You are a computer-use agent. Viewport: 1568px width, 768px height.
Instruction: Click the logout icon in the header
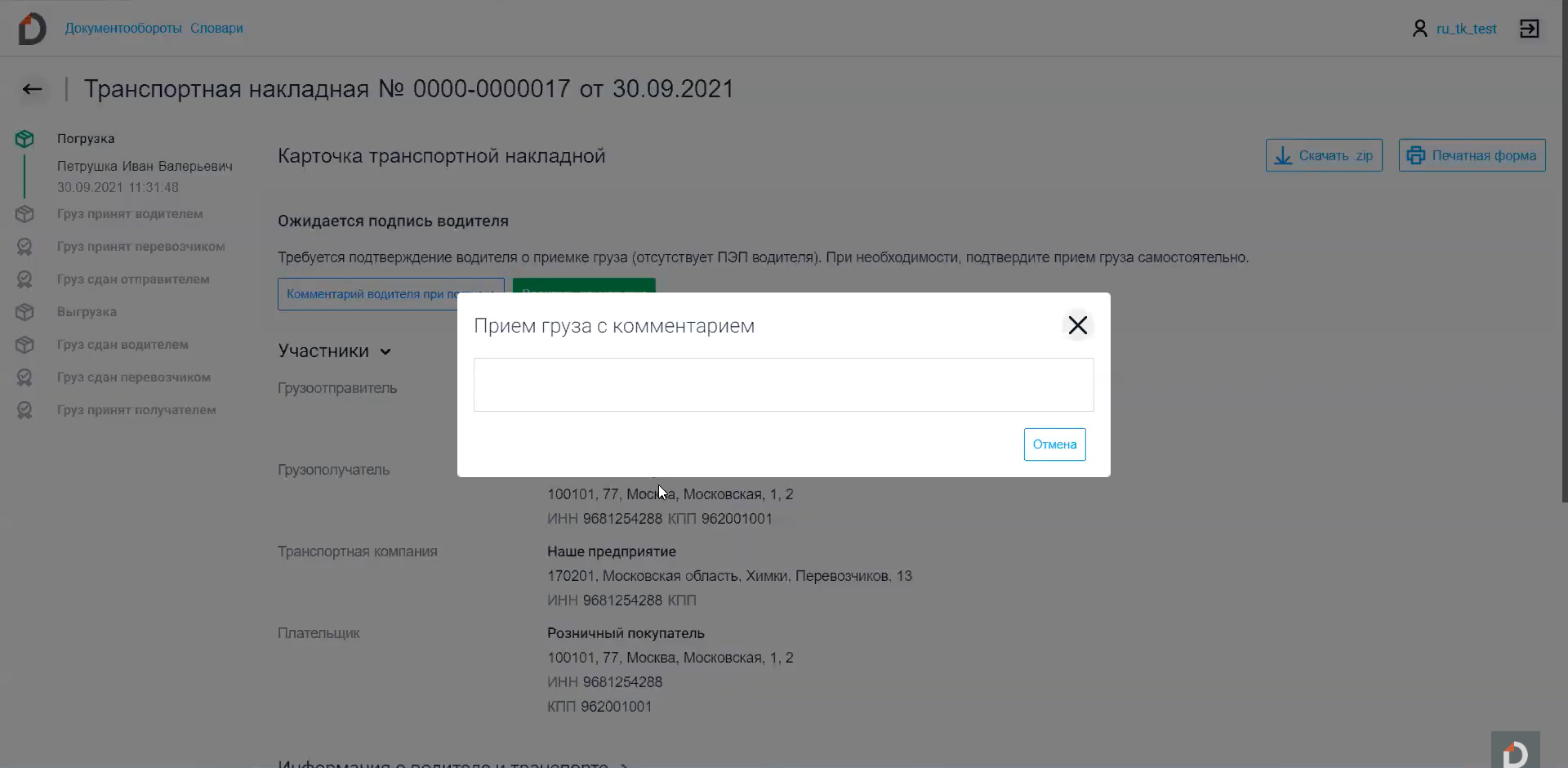(1529, 29)
